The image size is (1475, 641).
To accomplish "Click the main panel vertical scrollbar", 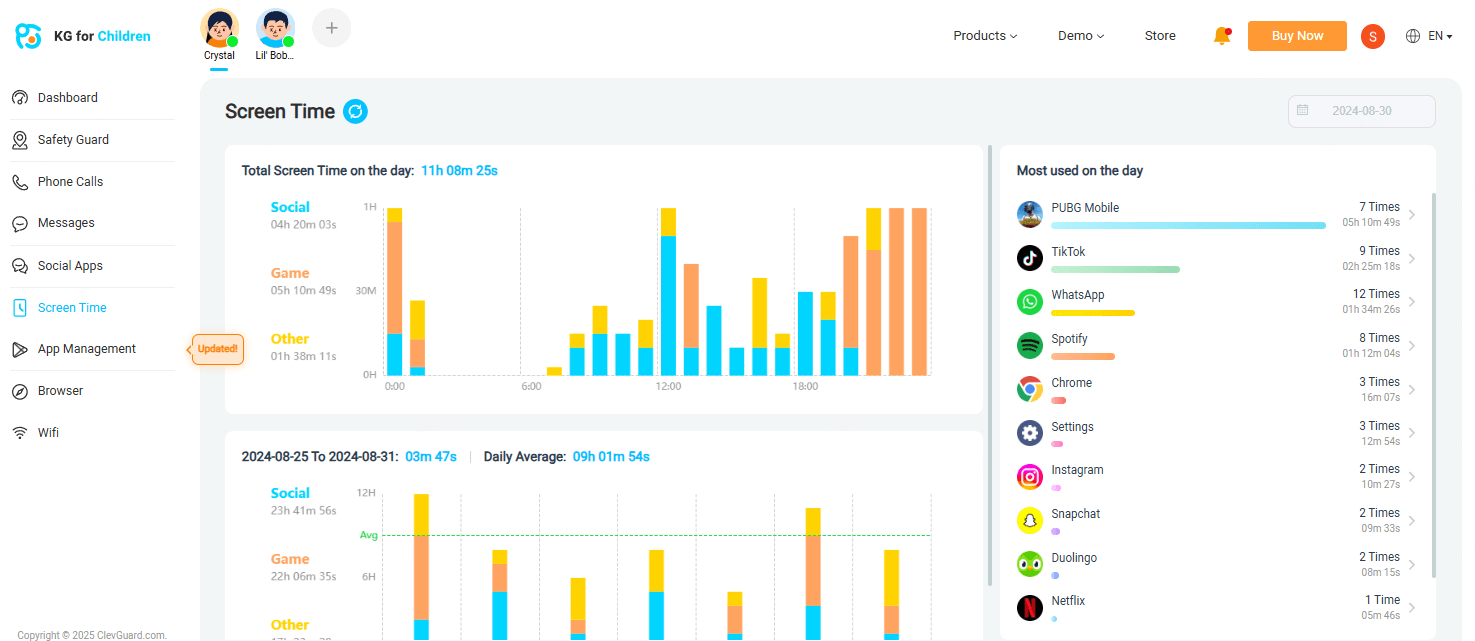I will click(x=990, y=365).
